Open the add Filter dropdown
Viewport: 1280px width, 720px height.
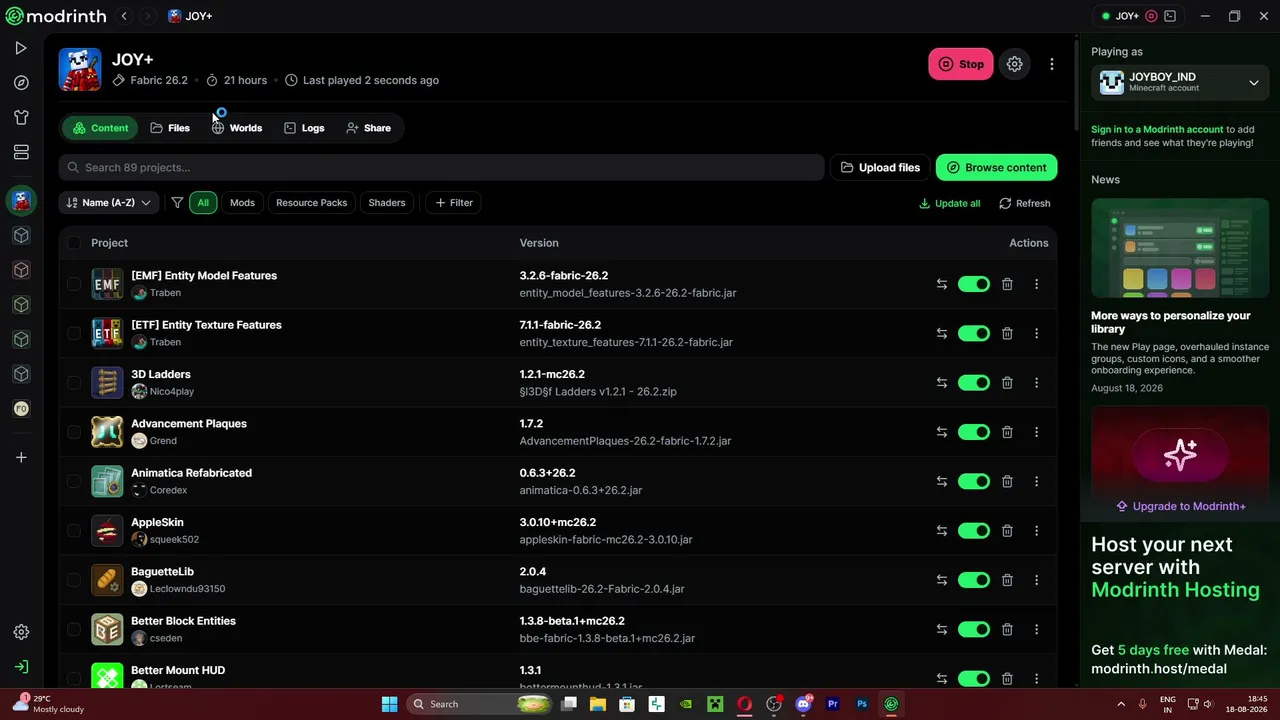[x=454, y=203]
